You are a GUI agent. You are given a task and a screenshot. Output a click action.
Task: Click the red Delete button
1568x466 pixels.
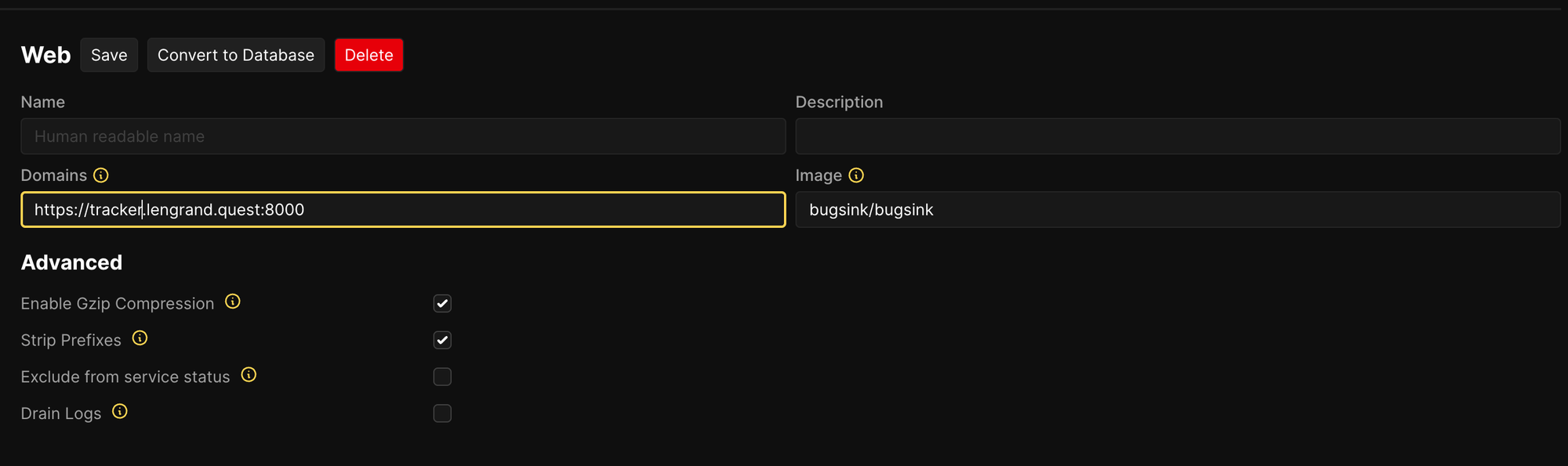click(x=368, y=55)
